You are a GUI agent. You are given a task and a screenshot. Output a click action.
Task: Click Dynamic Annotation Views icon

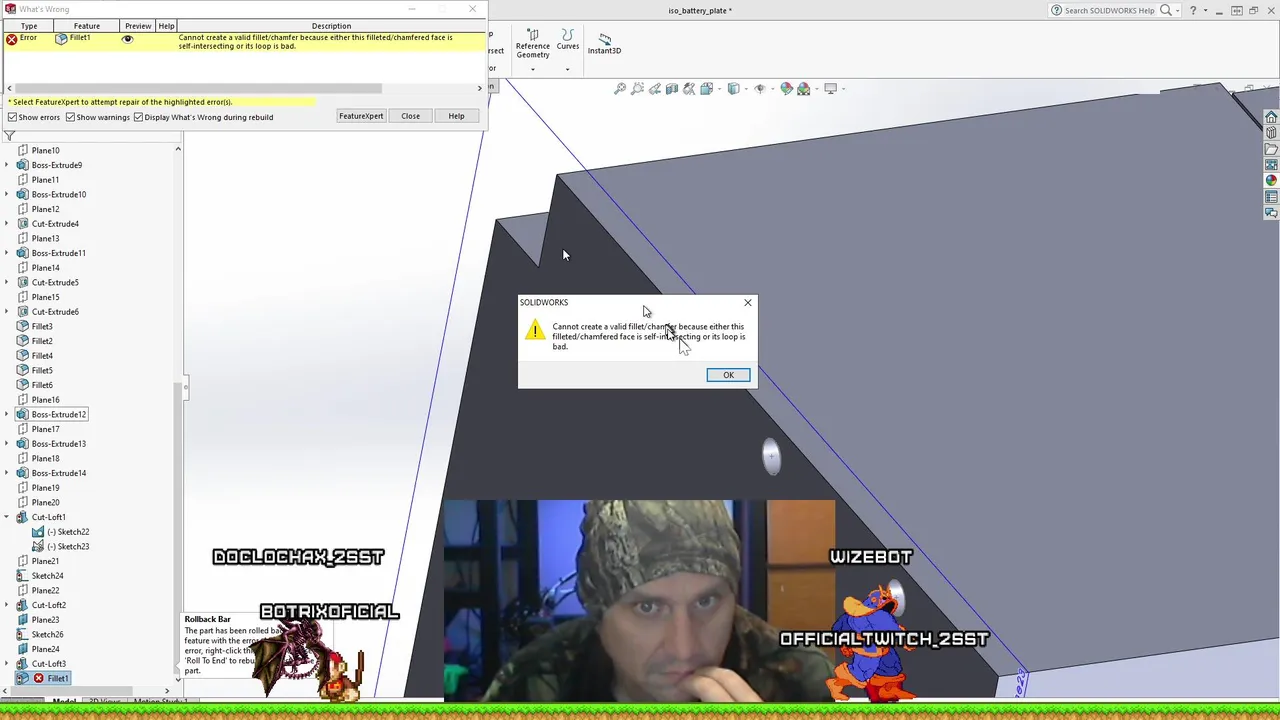pos(689,89)
